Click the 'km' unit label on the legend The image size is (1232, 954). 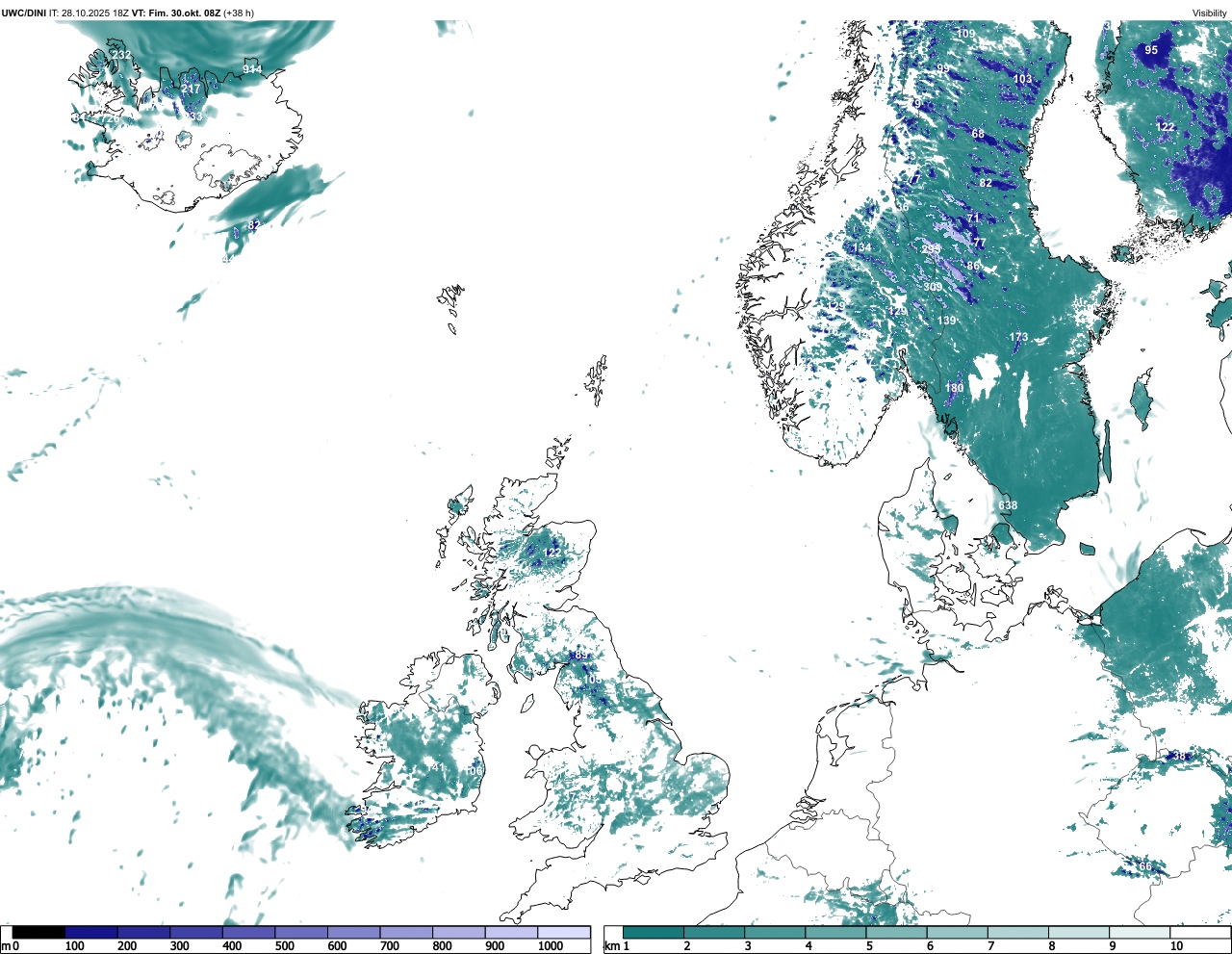tap(610, 946)
